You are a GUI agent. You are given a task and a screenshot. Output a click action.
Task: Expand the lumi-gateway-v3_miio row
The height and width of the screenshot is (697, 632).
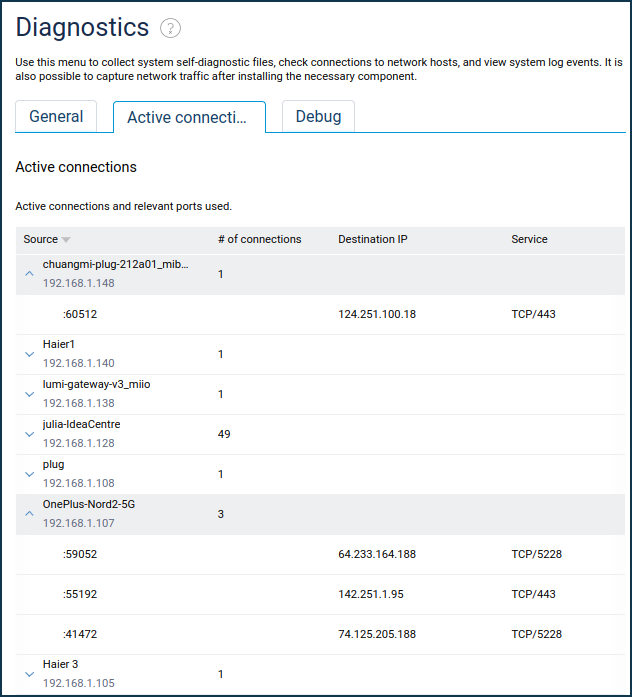[x=29, y=394]
